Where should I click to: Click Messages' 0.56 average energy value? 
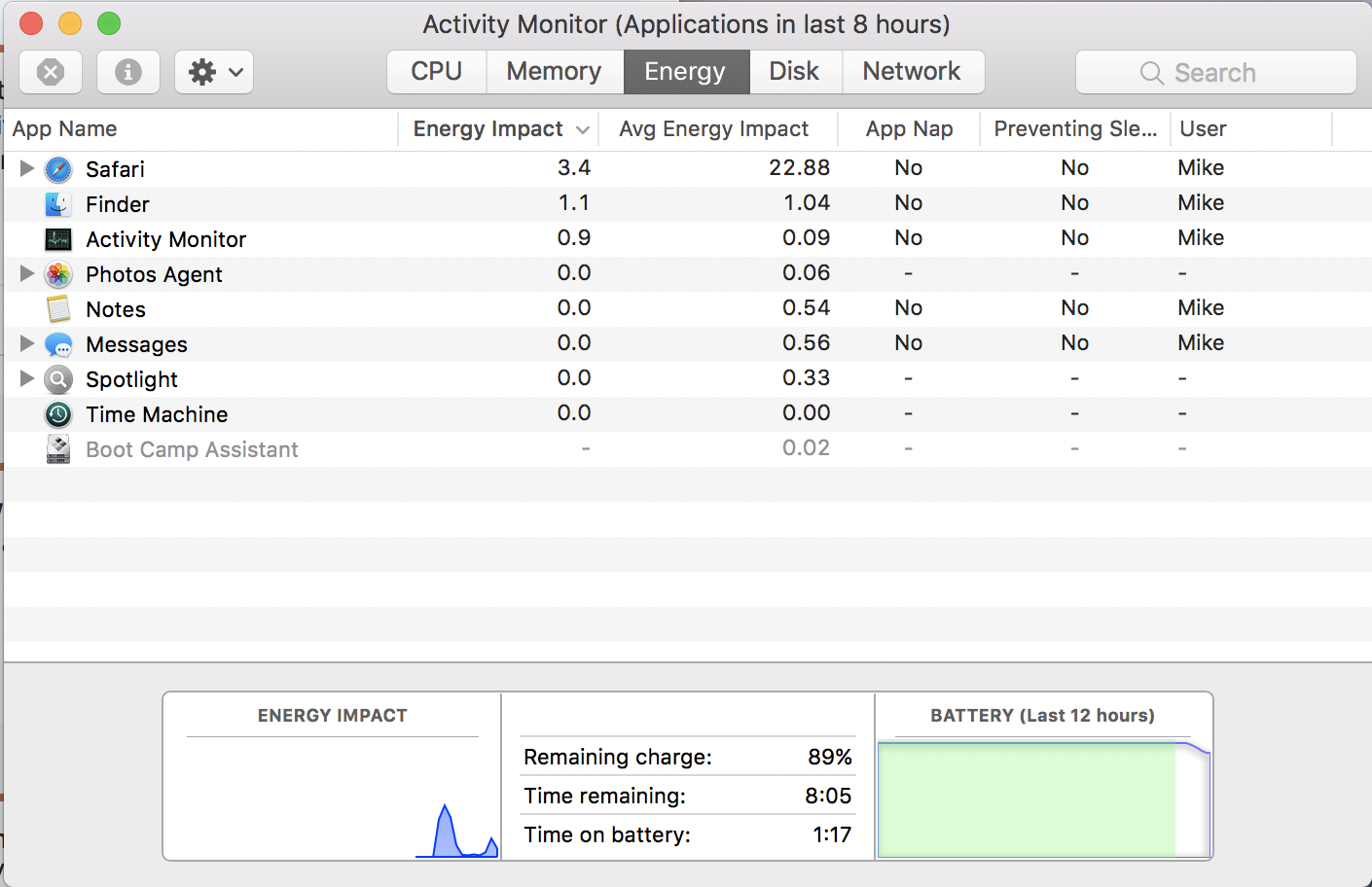click(x=807, y=342)
